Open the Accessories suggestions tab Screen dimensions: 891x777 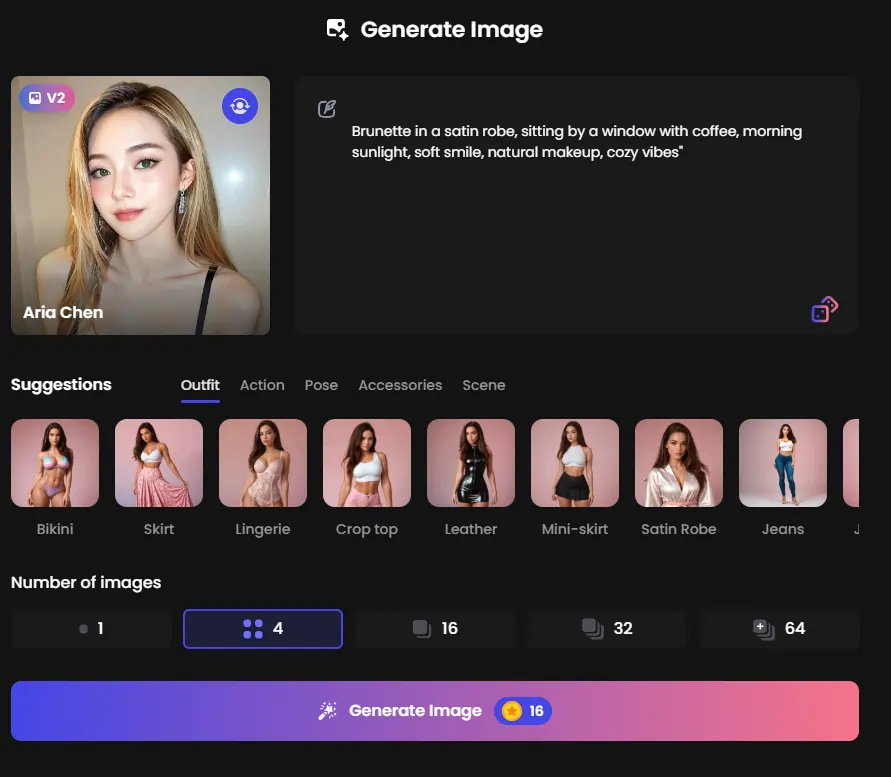click(400, 385)
